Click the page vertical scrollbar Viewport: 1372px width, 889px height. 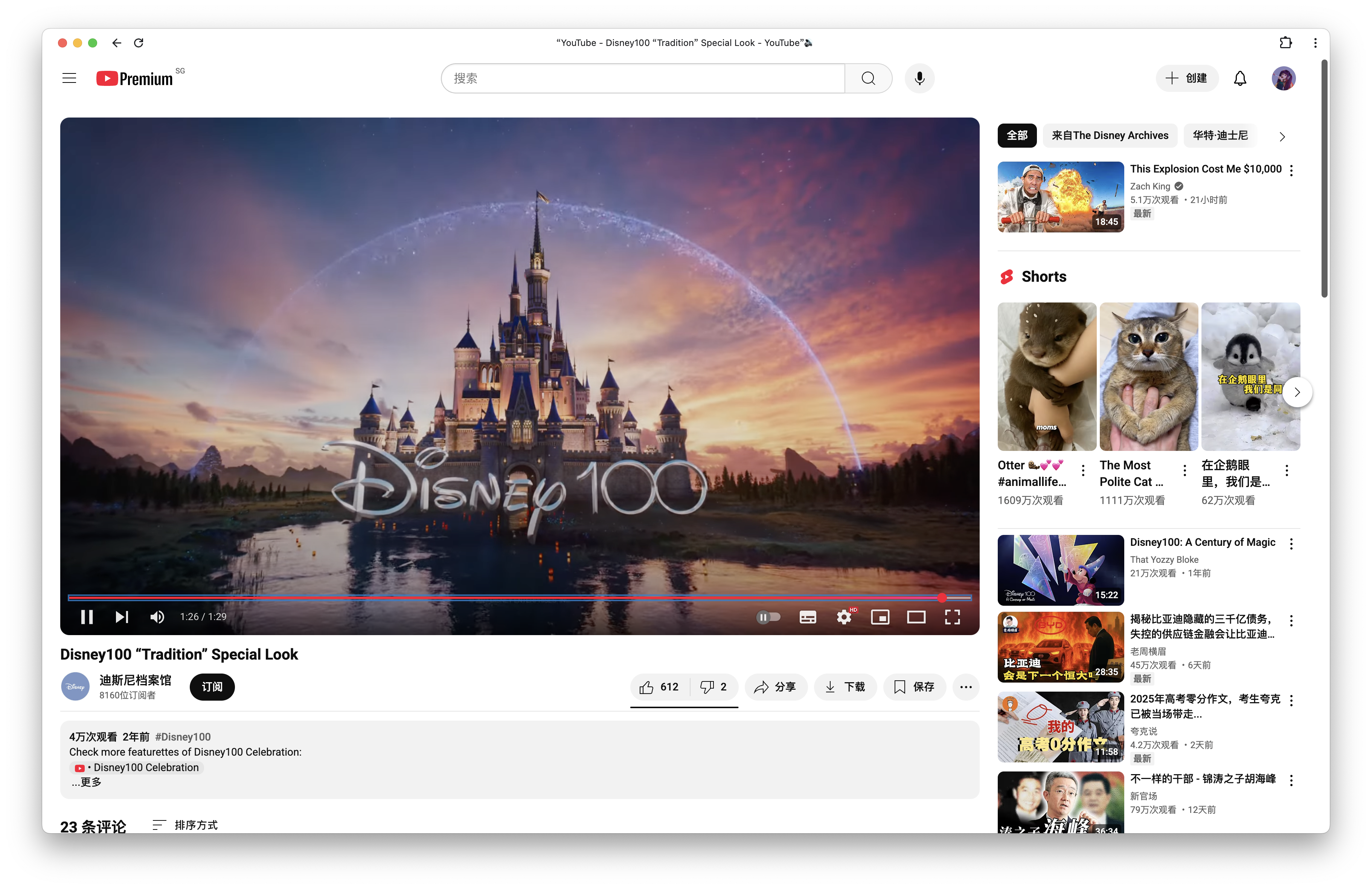pyautogui.click(x=1324, y=179)
